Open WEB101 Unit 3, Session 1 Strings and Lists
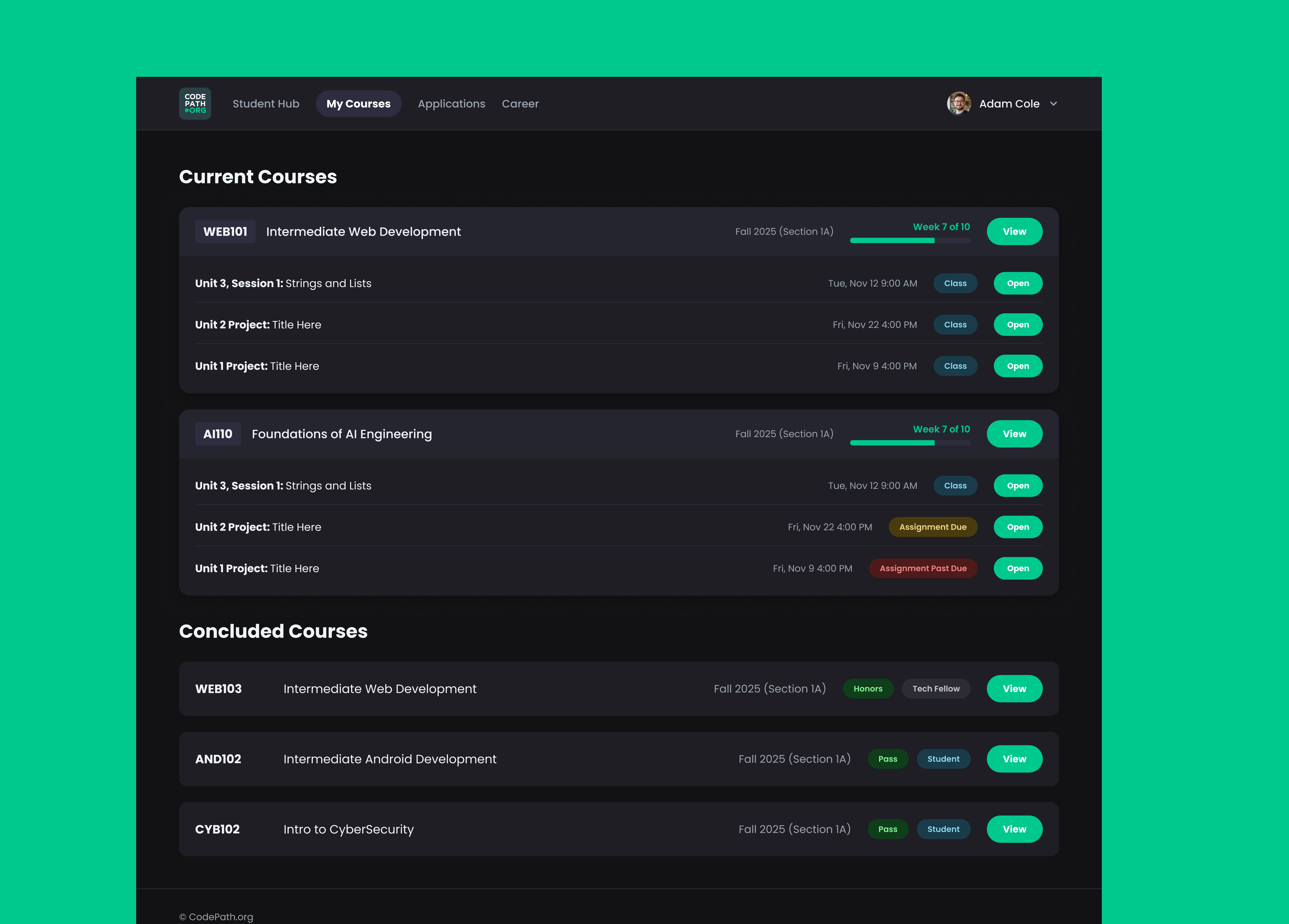 tap(1018, 284)
